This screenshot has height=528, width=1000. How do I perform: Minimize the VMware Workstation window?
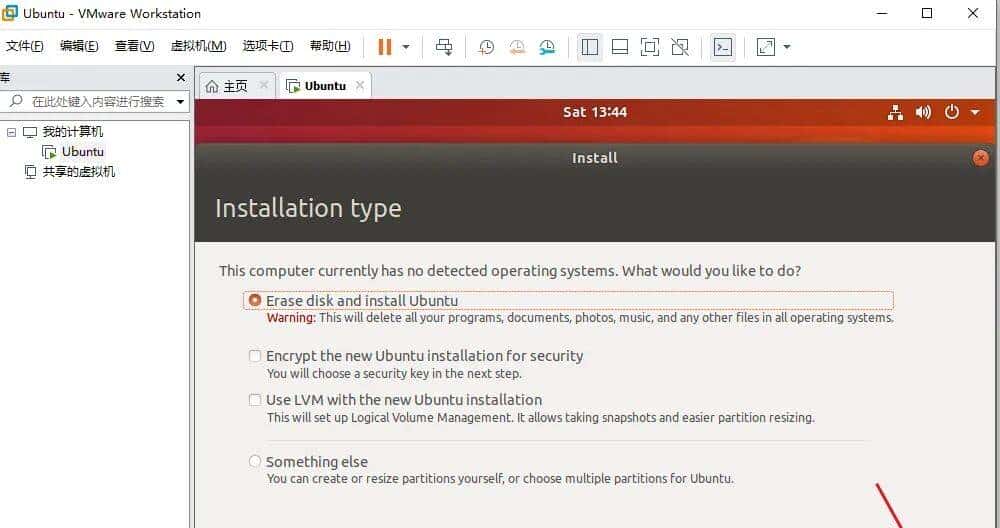(x=882, y=13)
